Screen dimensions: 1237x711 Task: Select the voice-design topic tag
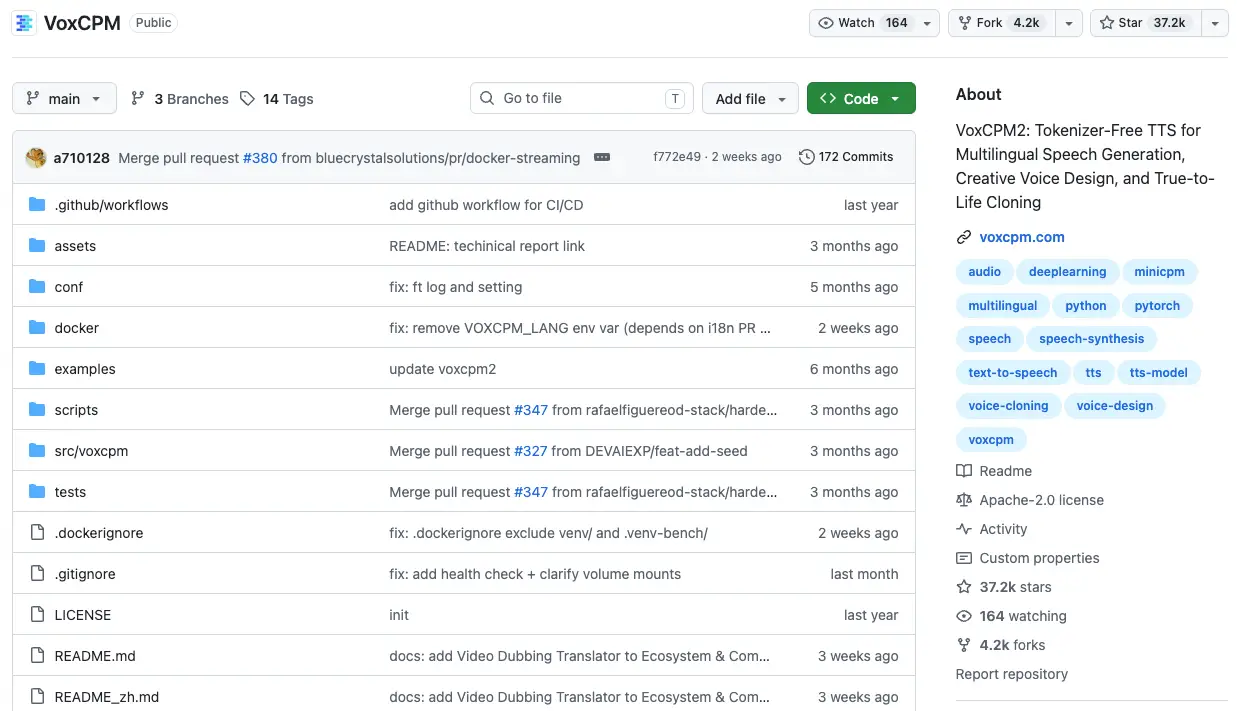1115,406
